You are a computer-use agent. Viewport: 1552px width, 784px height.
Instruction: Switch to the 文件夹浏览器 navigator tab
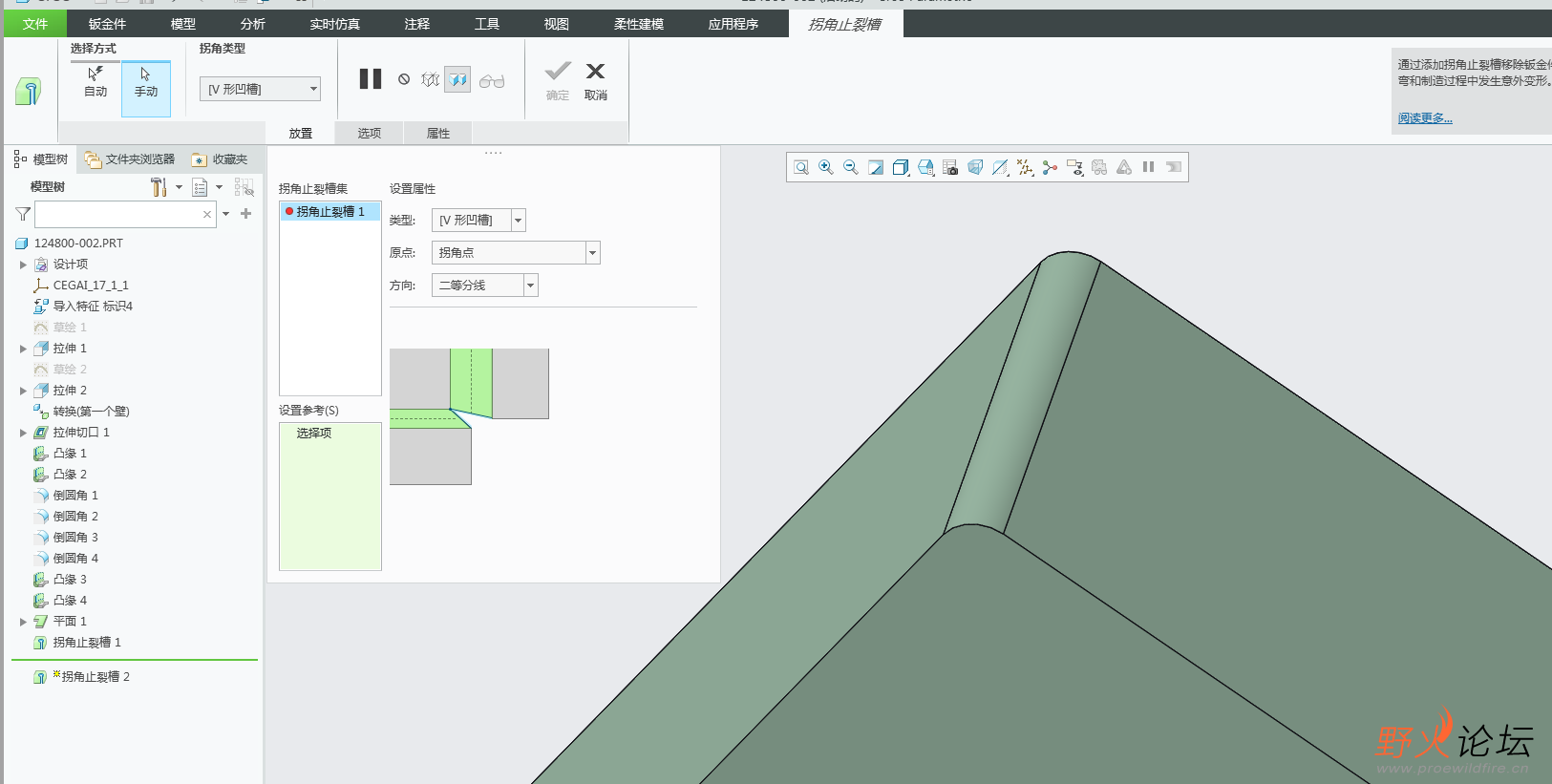coord(130,159)
